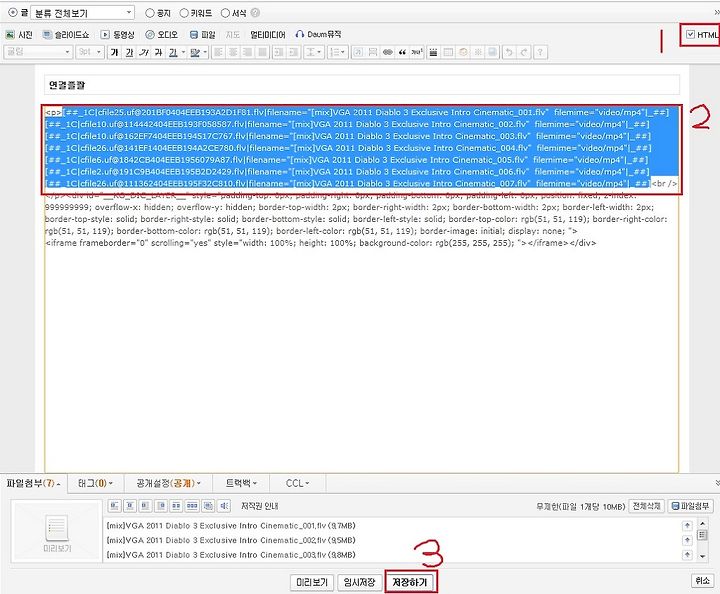
Task: Click the save disk toolbar icon
Action: 492,52
